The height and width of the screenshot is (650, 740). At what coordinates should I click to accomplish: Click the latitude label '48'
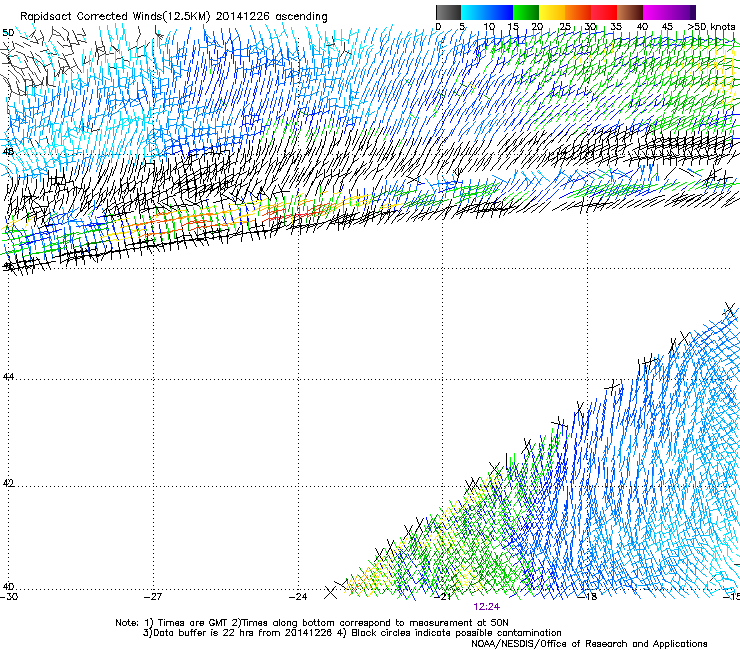coord(8,152)
